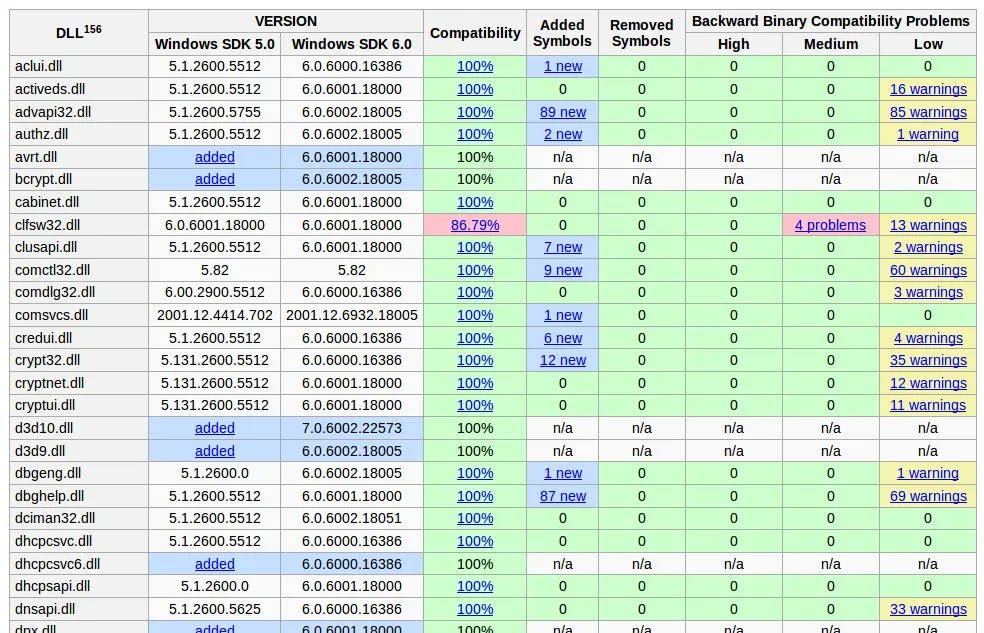984x633 pixels.
Task: Select the dnsapi.dll version 5.1.2600.5625 cell
Action: point(215,609)
